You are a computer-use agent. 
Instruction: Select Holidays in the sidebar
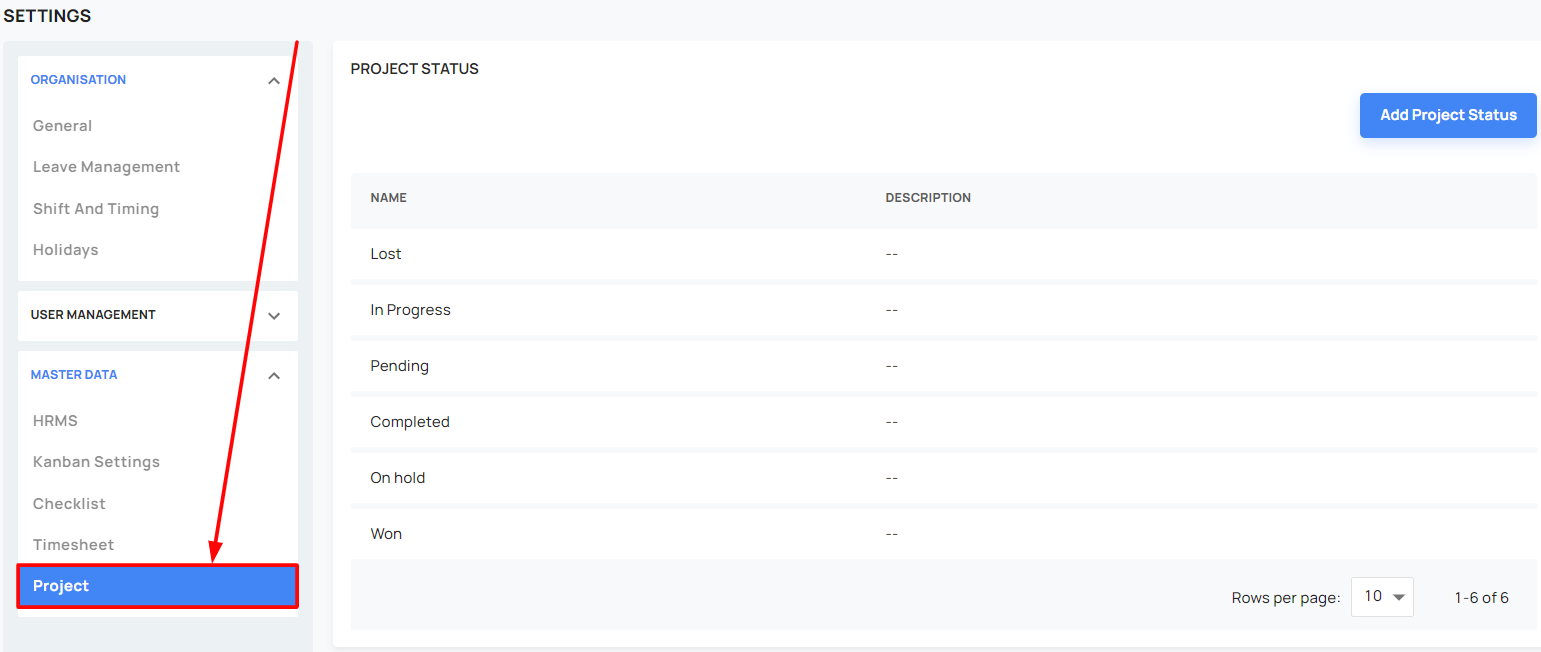66,250
